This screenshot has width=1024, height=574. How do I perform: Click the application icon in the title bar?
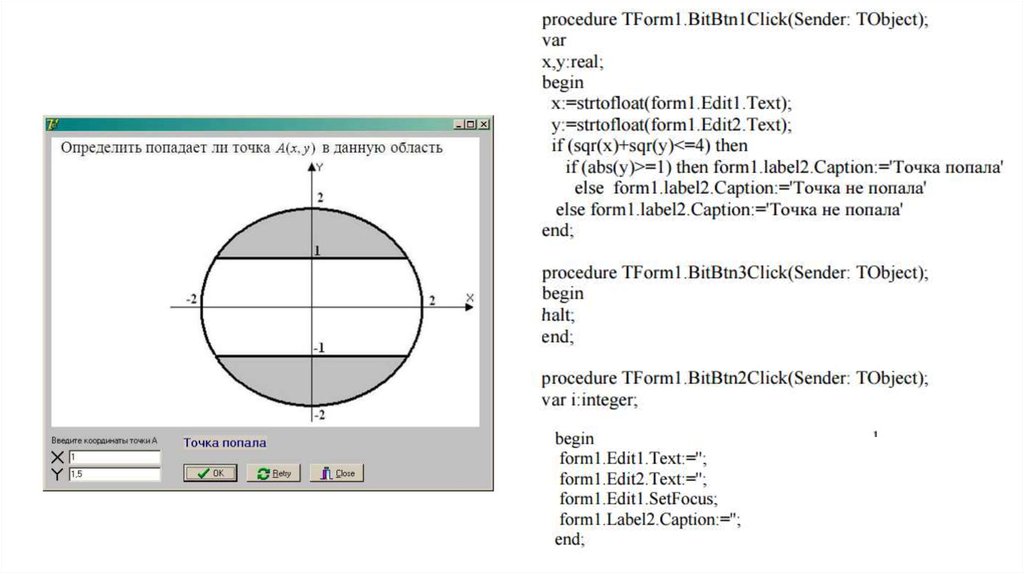pos(52,124)
